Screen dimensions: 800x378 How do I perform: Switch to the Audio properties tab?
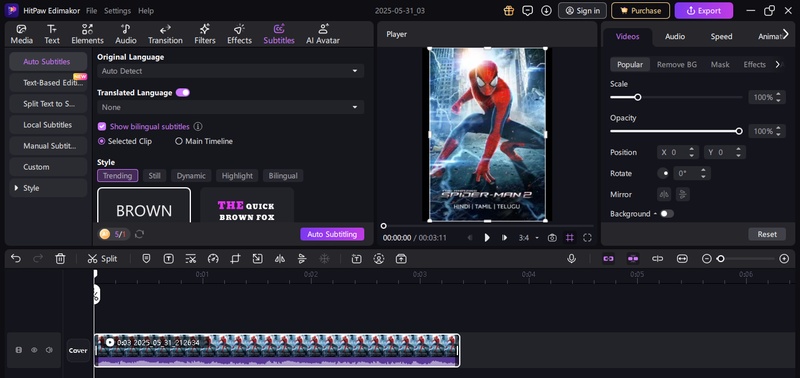point(674,37)
